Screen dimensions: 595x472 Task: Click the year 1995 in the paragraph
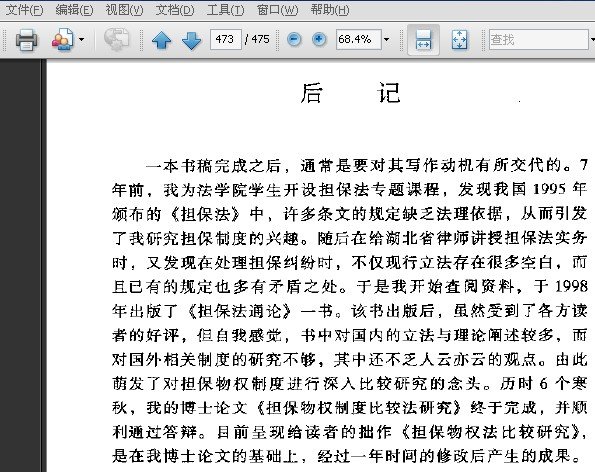[549, 189]
